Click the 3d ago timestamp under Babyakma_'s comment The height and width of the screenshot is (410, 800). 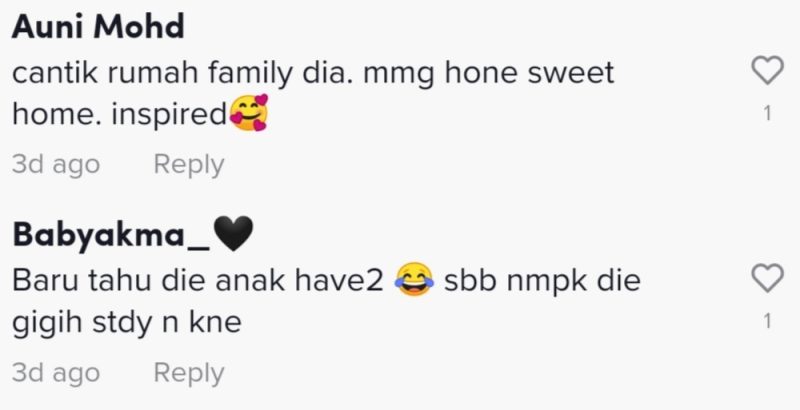tap(56, 373)
